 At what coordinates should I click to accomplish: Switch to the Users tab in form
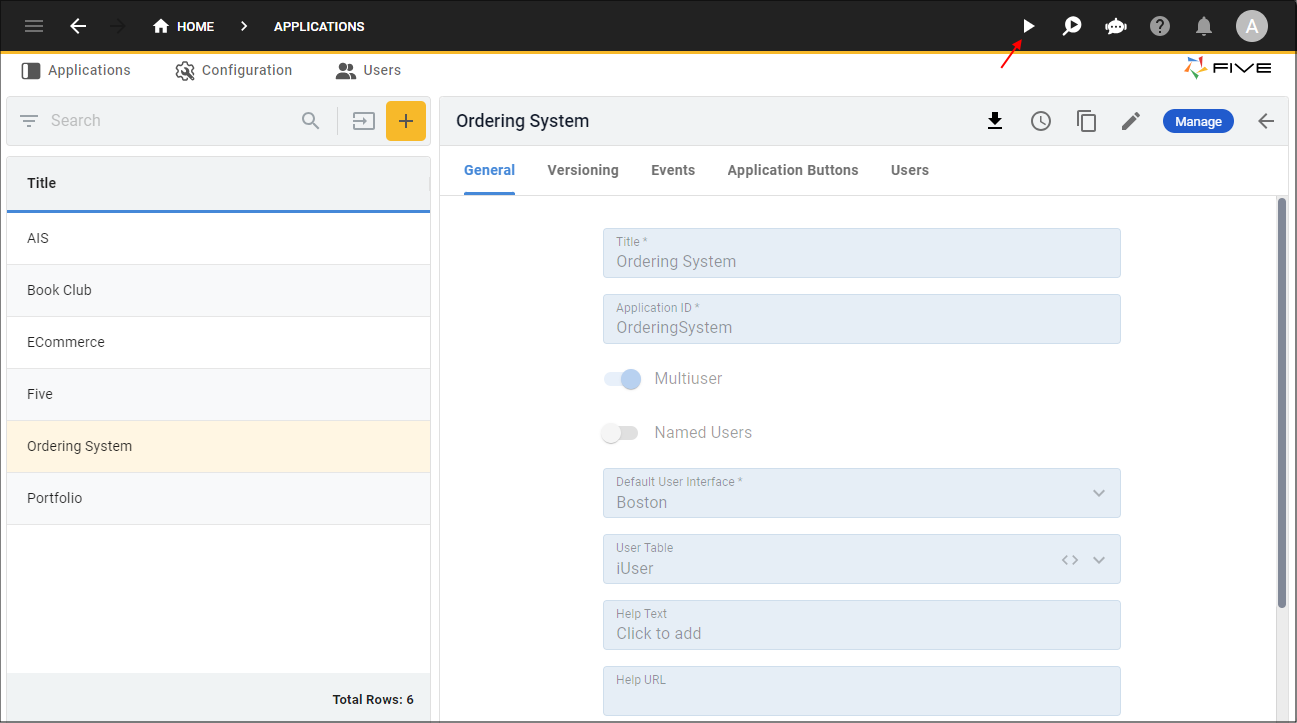(910, 171)
